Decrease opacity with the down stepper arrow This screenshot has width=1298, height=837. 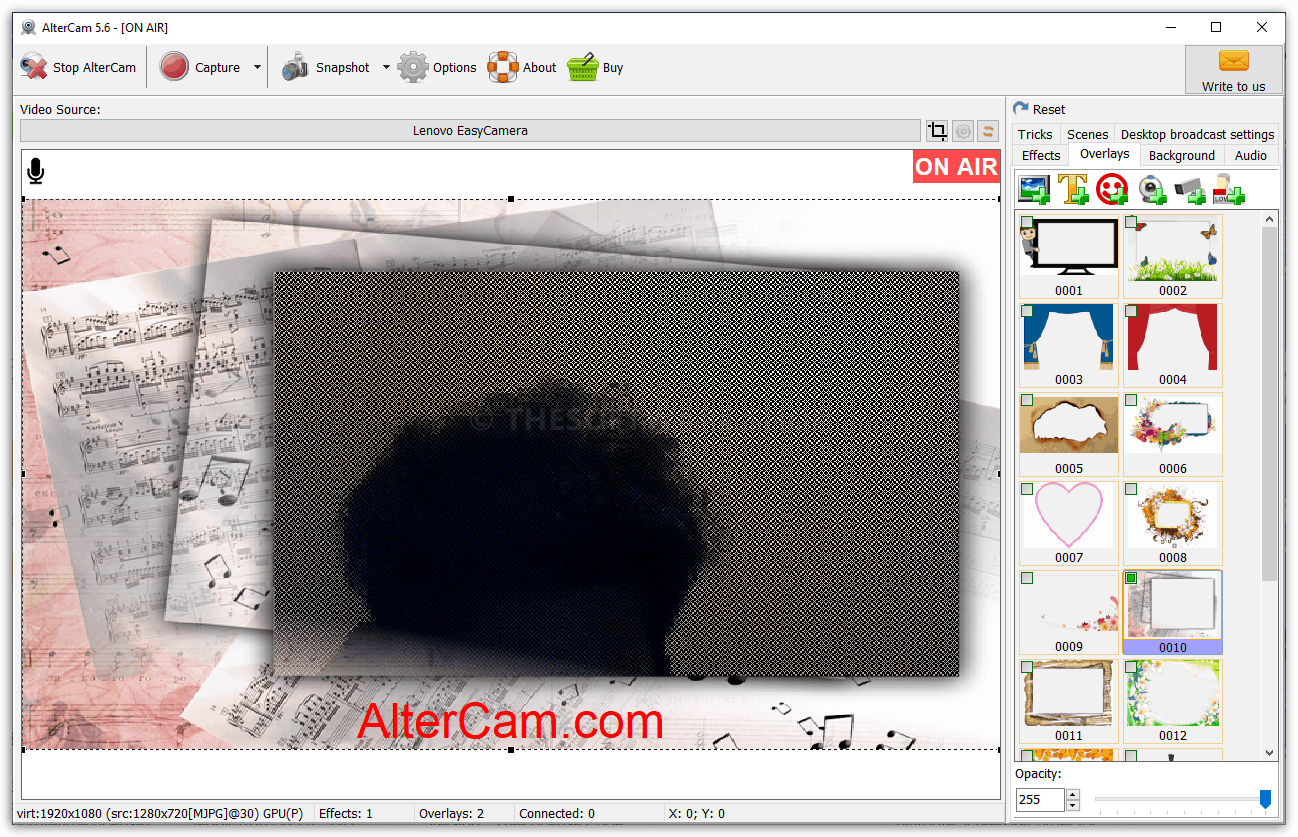click(1073, 805)
